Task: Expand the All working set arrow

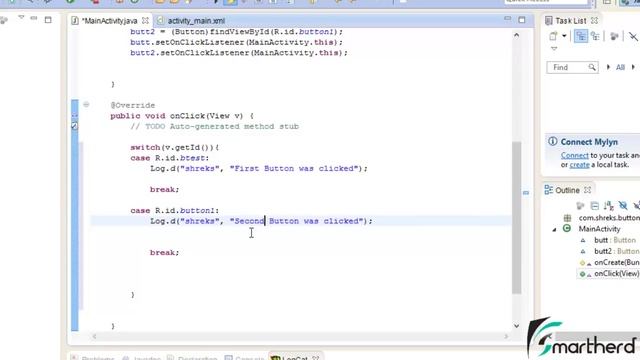Action: 608,67
